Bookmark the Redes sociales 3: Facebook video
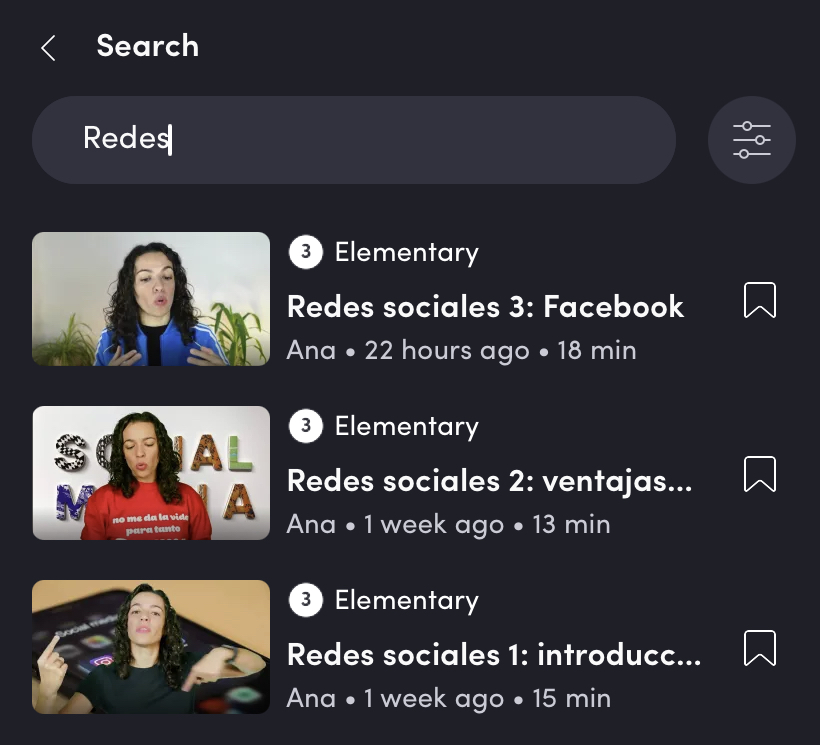 click(x=760, y=300)
